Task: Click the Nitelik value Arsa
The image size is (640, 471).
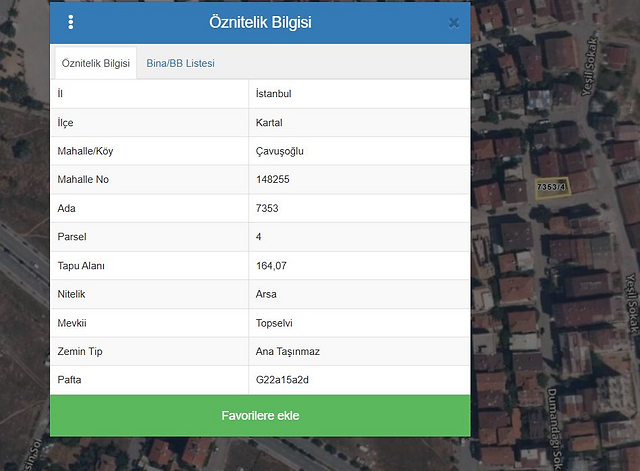Action: tap(266, 294)
